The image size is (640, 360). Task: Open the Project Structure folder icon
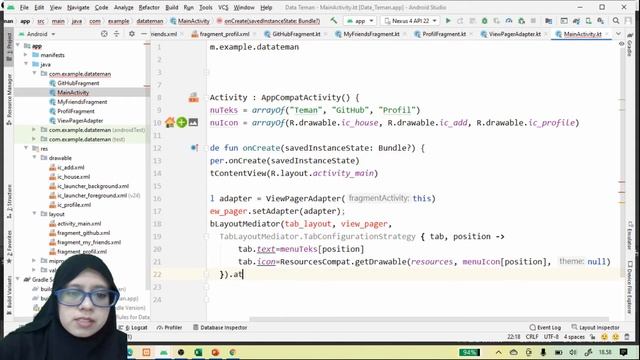549,21
